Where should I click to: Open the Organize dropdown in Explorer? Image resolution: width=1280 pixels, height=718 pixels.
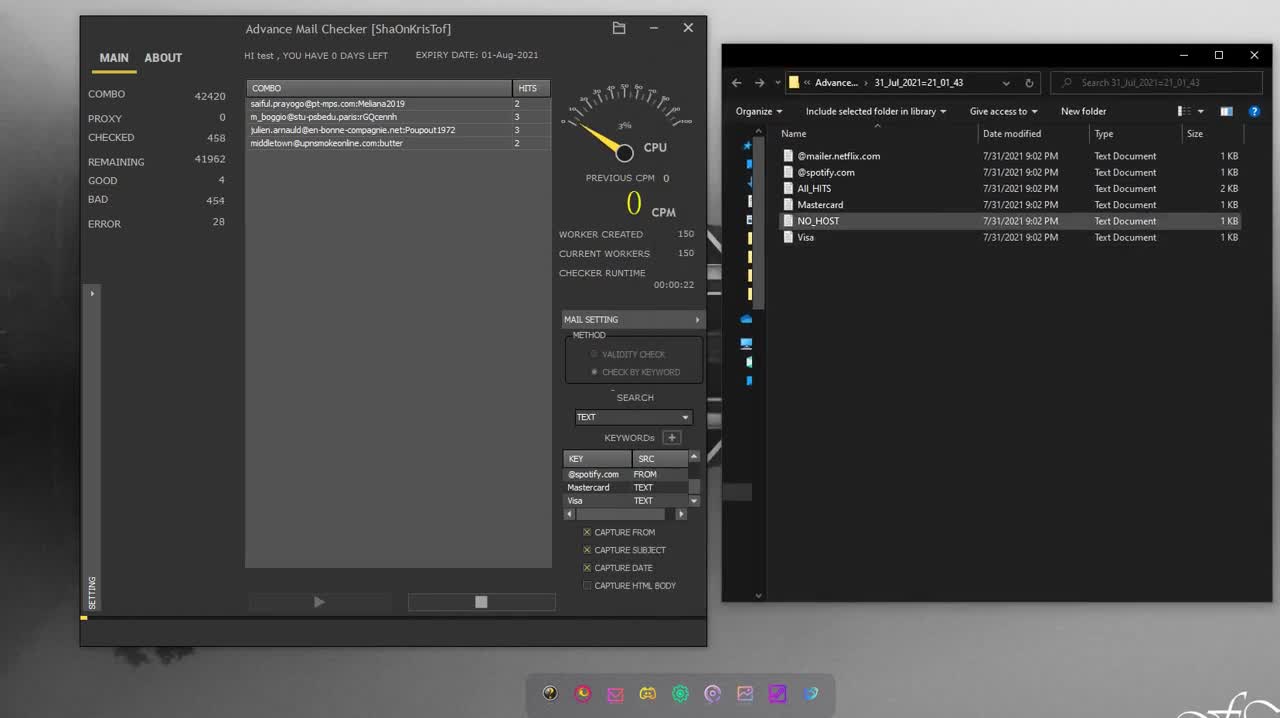click(757, 111)
